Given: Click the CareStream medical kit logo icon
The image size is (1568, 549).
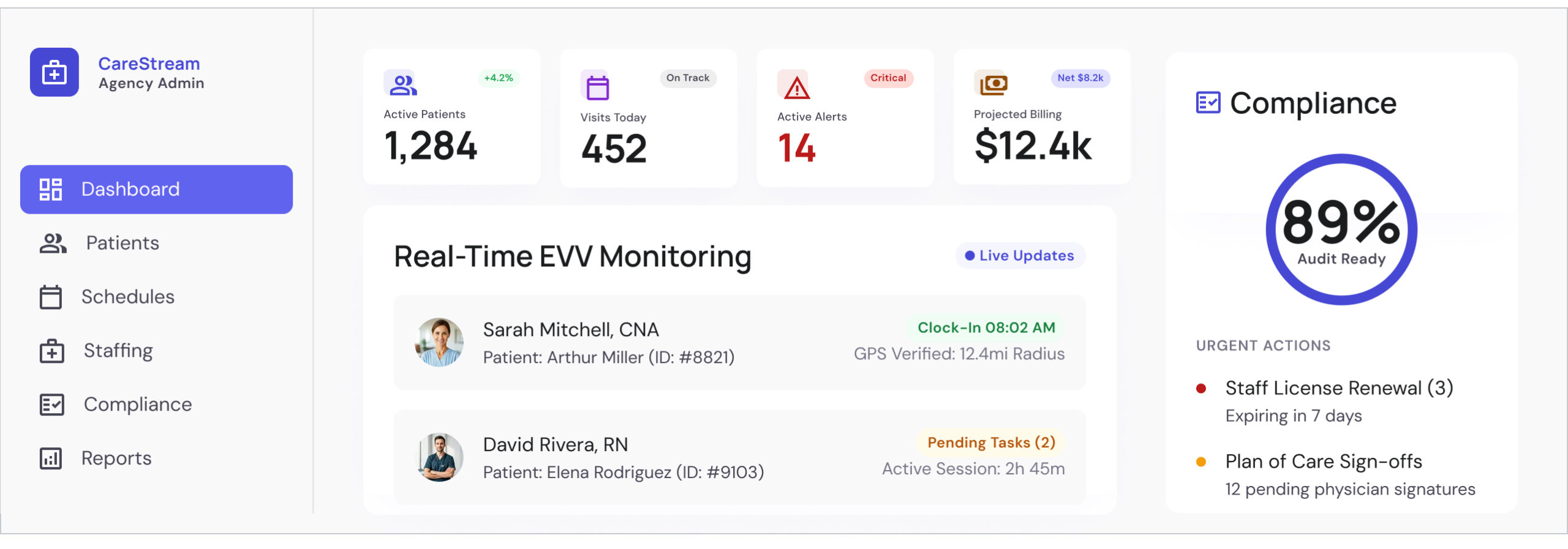Looking at the screenshot, I should click(x=55, y=72).
